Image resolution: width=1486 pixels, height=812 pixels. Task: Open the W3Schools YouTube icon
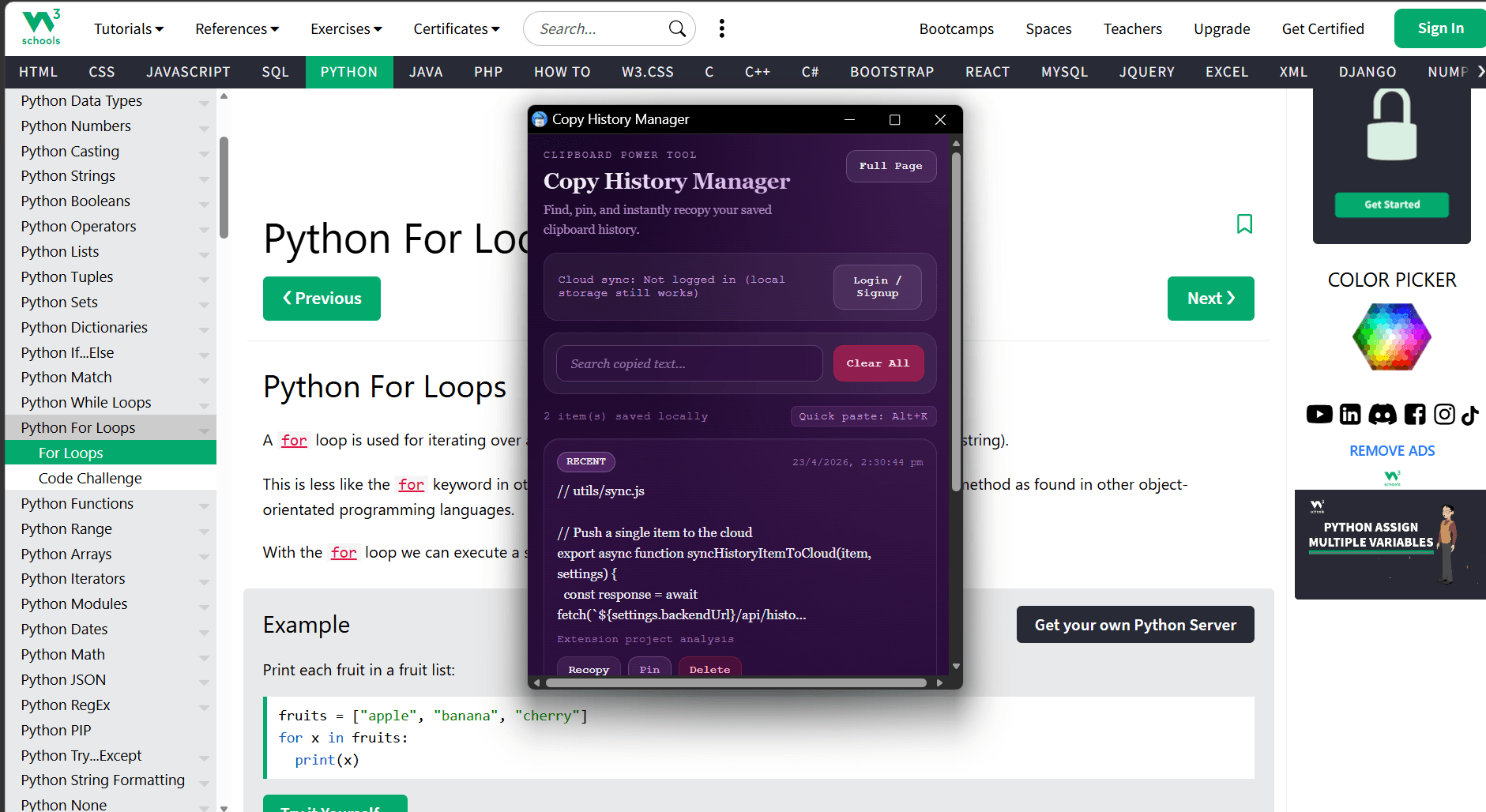click(1319, 414)
